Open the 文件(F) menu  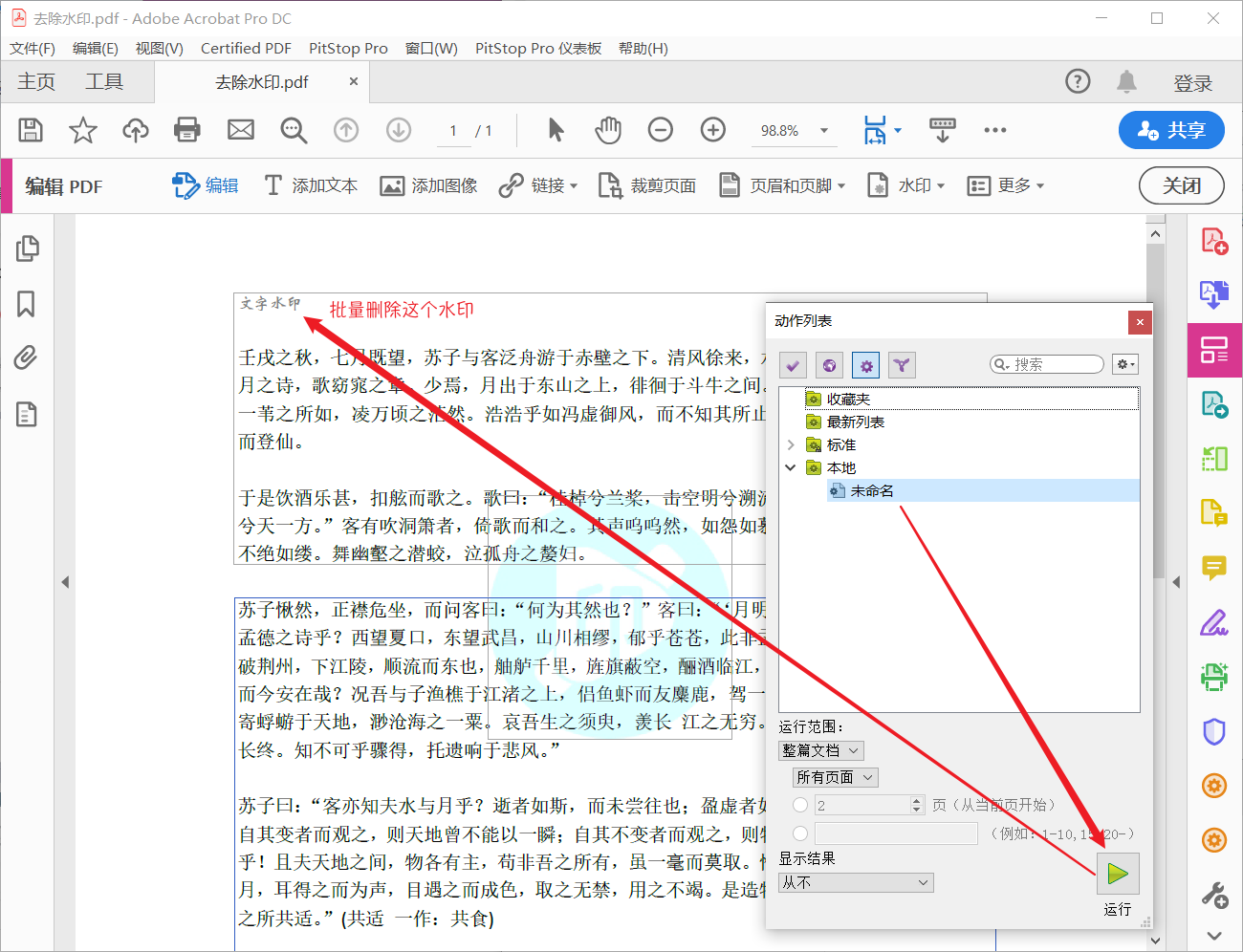click(x=33, y=49)
